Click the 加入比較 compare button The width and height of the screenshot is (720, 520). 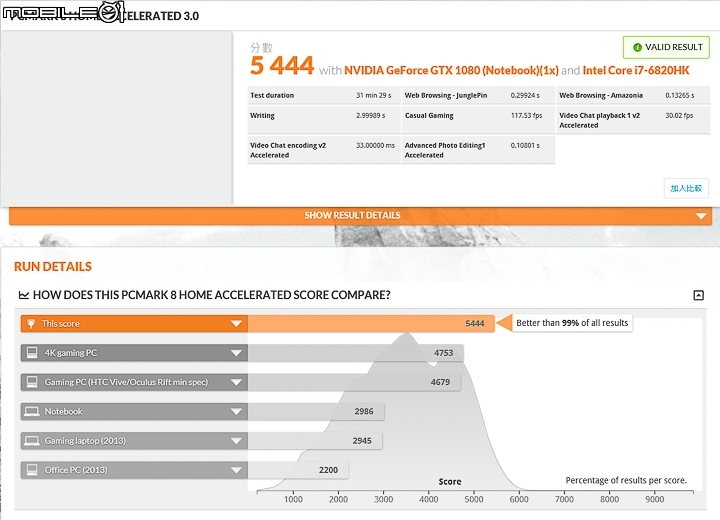(x=686, y=188)
